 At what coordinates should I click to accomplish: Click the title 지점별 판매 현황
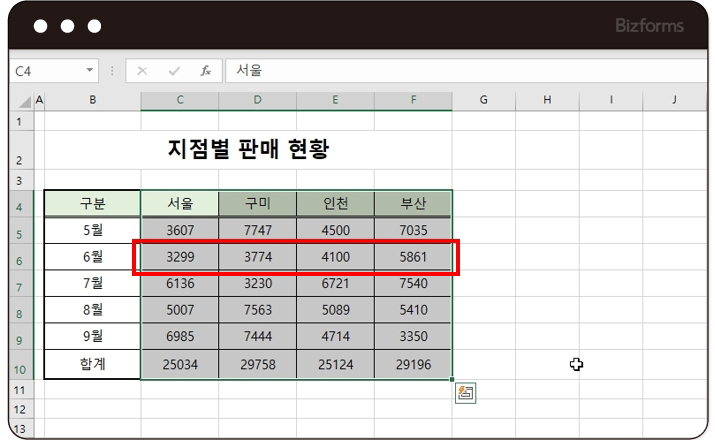248,150
